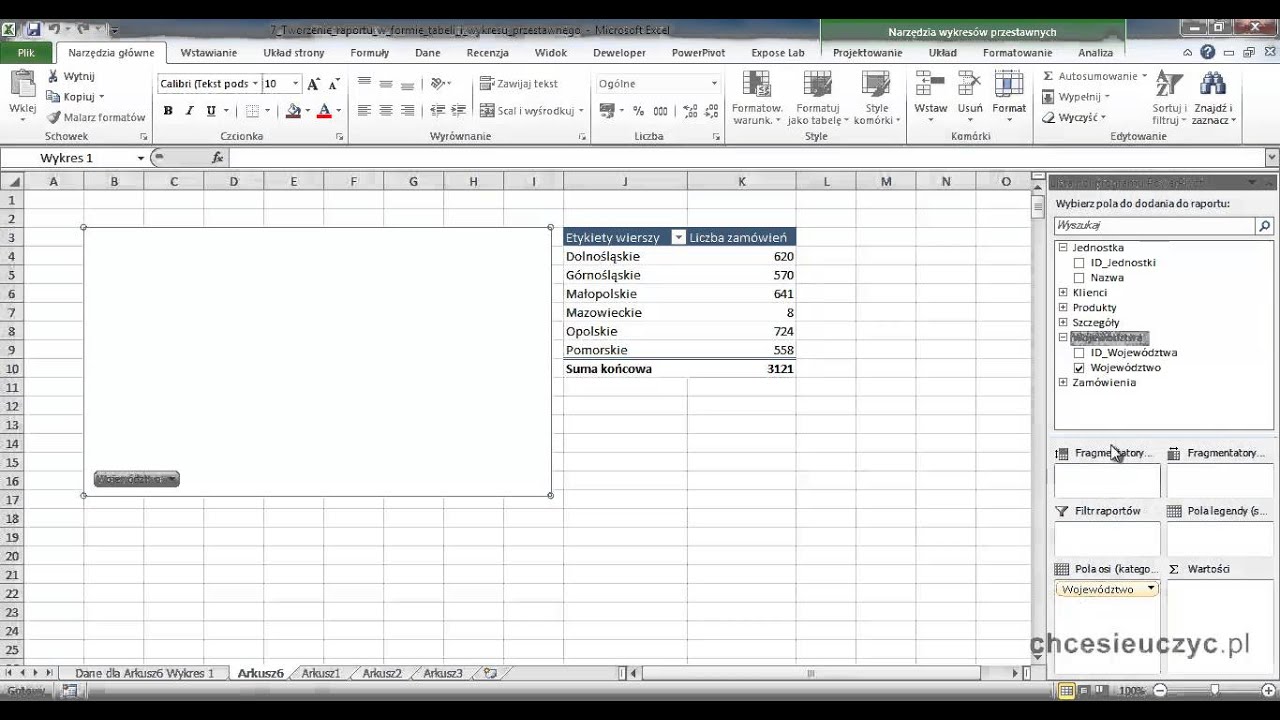Toggle Italic formatting
This screenshot has width=1280, height=720.
tap(189, 111)
